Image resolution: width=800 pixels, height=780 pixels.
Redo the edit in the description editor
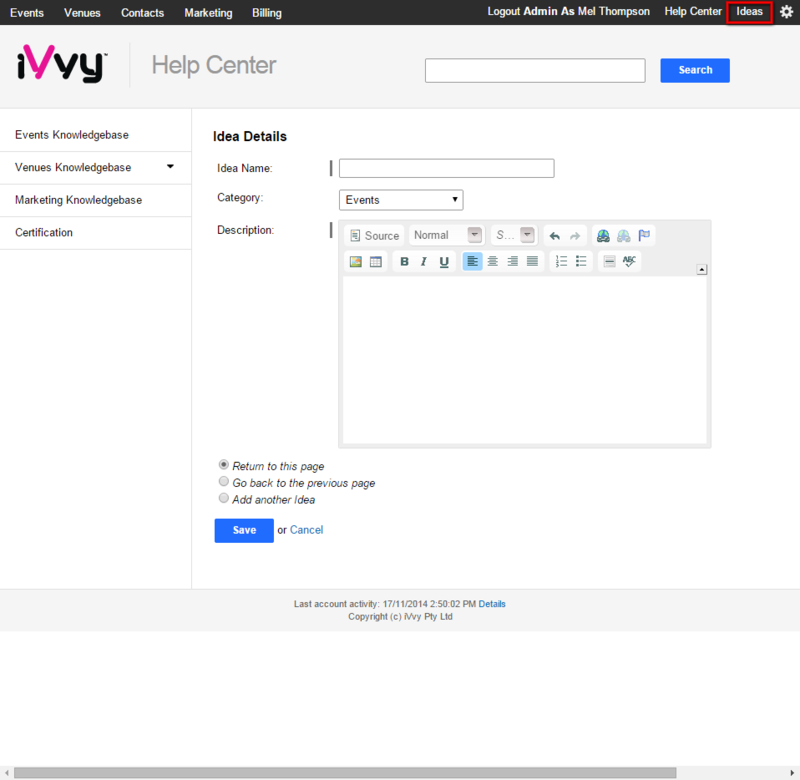pos(575,236)
